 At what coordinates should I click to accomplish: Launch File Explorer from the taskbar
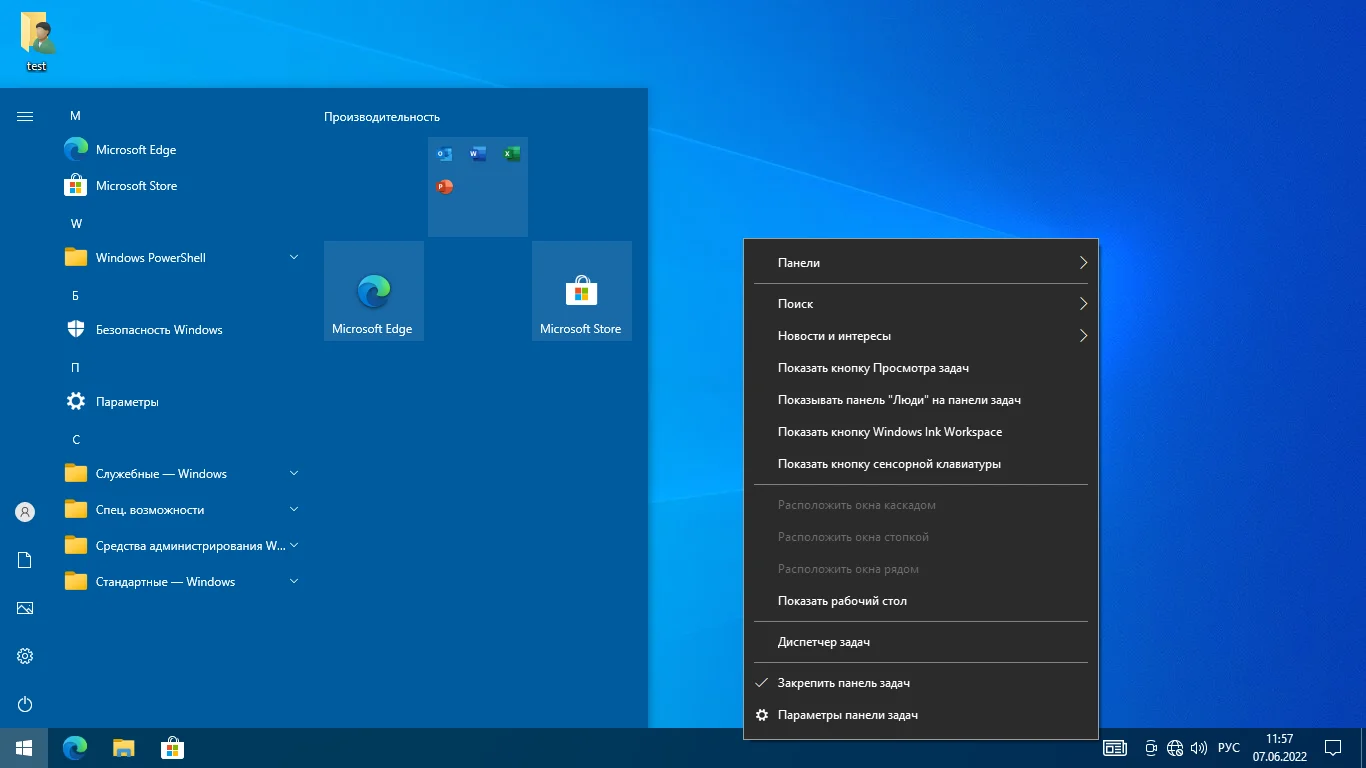pyautogui.click(x=123, y=748)
